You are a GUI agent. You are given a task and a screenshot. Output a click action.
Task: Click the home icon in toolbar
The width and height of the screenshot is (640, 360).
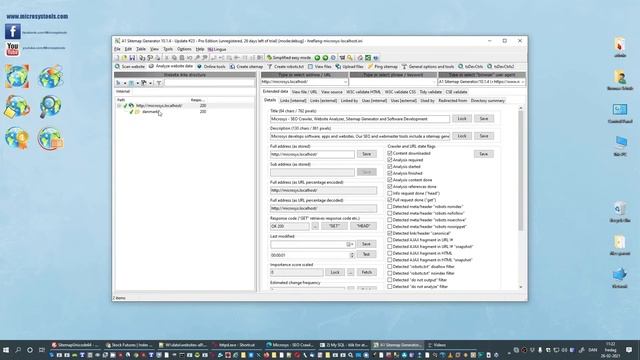(360, 58)
